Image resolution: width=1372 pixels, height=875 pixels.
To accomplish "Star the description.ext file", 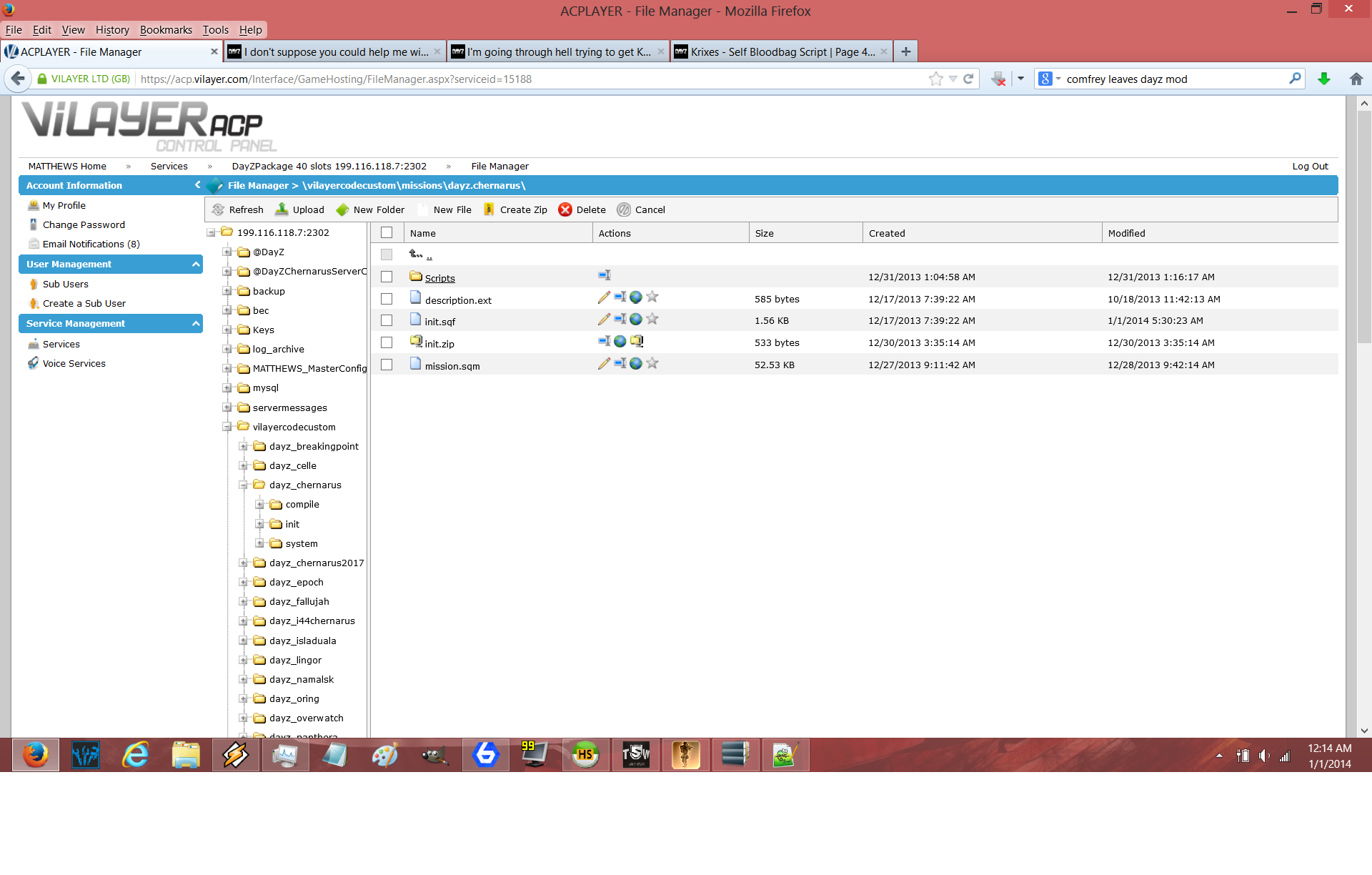I will pos(652,297).
